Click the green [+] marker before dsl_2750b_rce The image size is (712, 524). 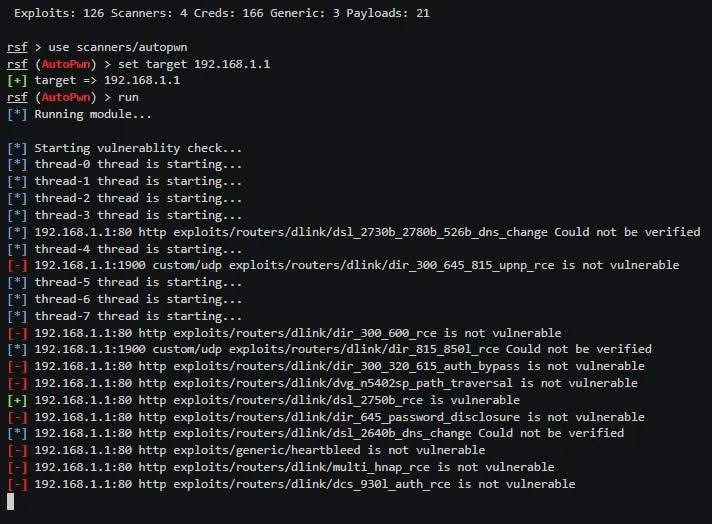(17, 400)
